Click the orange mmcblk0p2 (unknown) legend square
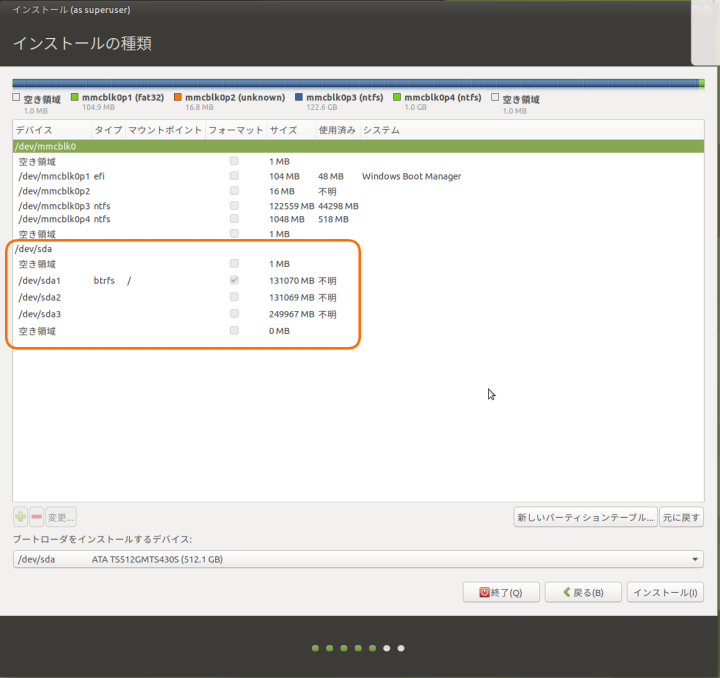Screen dimensions: 720x678 pyautogui.click(x=177, y=98)
